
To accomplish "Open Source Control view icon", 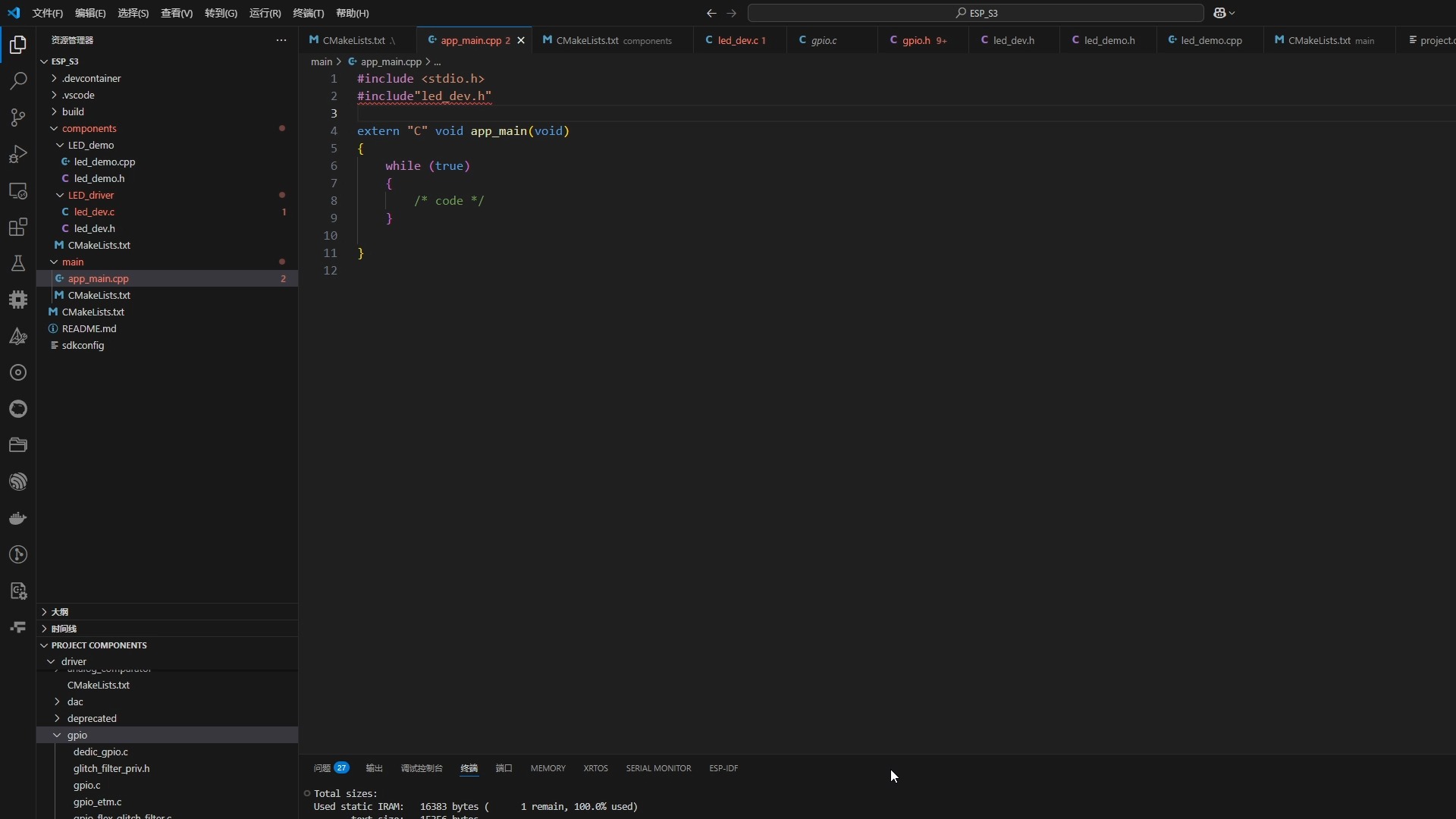I will 18,118.
